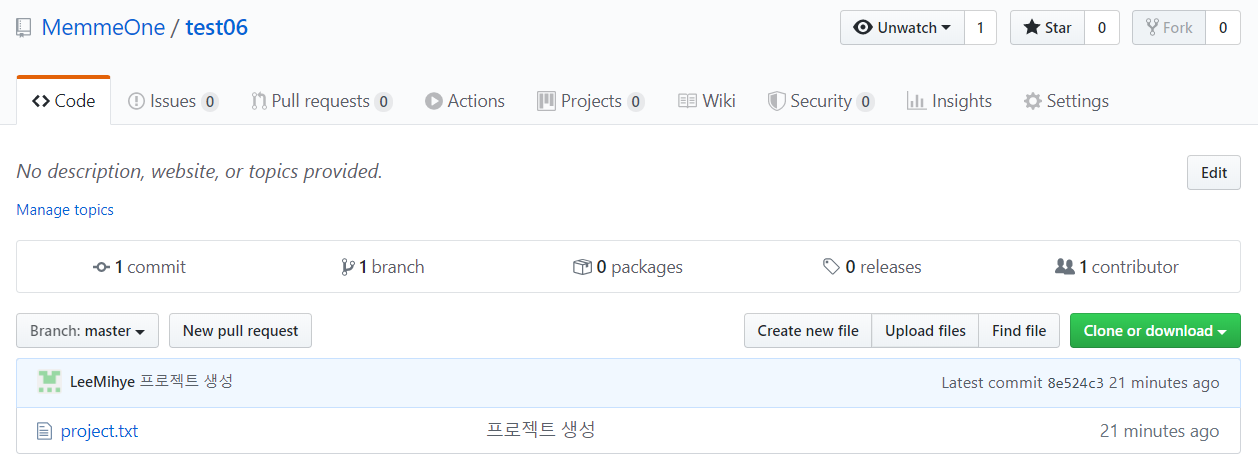Go to the Actions tab
This screenshot has width=1258, height=465.
464,101
